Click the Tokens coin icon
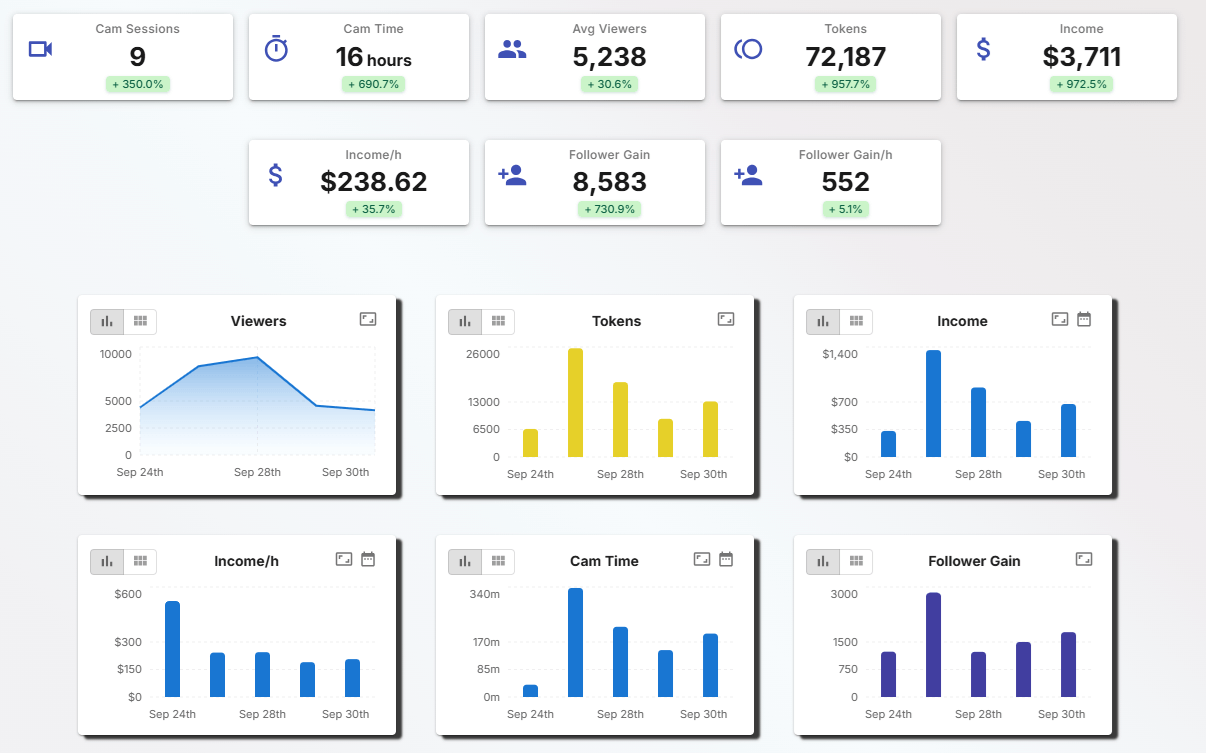The height and width of the screenshot is (753, 1206). pyautogui.click(x=748, y=48)
